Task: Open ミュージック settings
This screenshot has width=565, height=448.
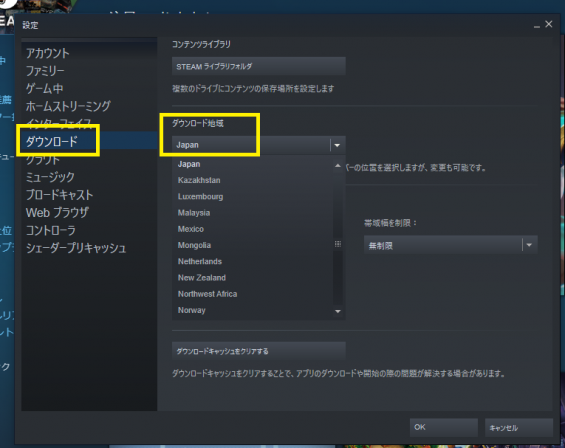Action: coord(50,177)
